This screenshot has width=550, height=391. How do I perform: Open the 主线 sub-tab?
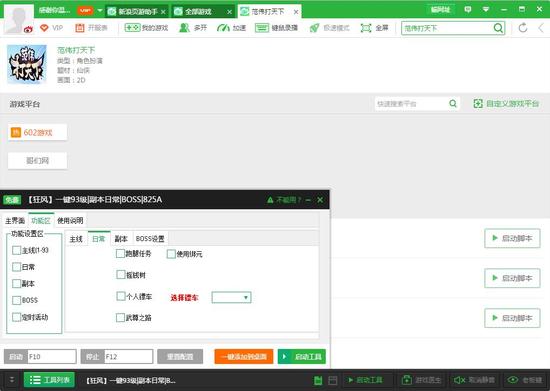[76, 239]
